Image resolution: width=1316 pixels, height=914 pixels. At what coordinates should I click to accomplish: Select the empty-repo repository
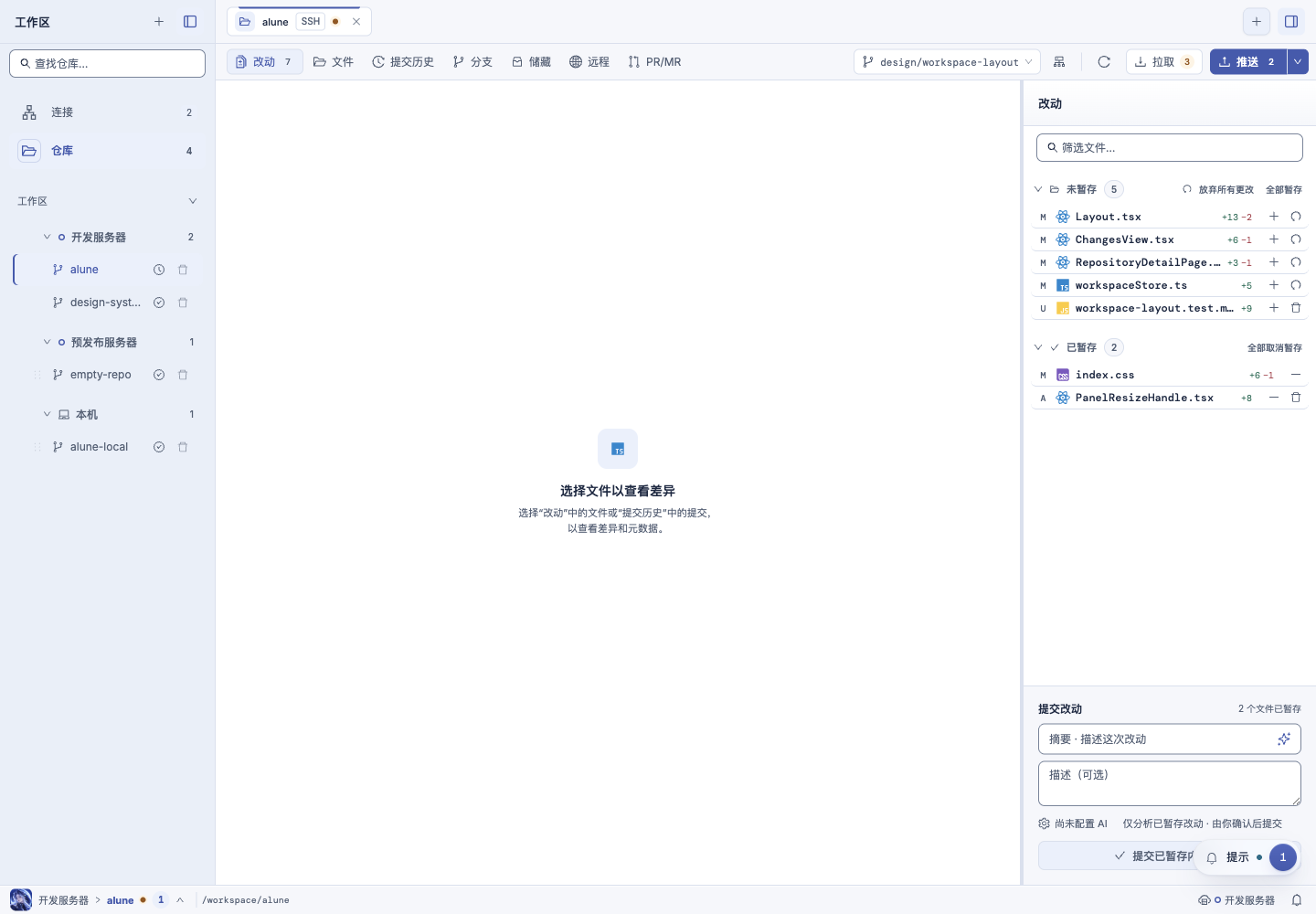(x=101, y=375)
